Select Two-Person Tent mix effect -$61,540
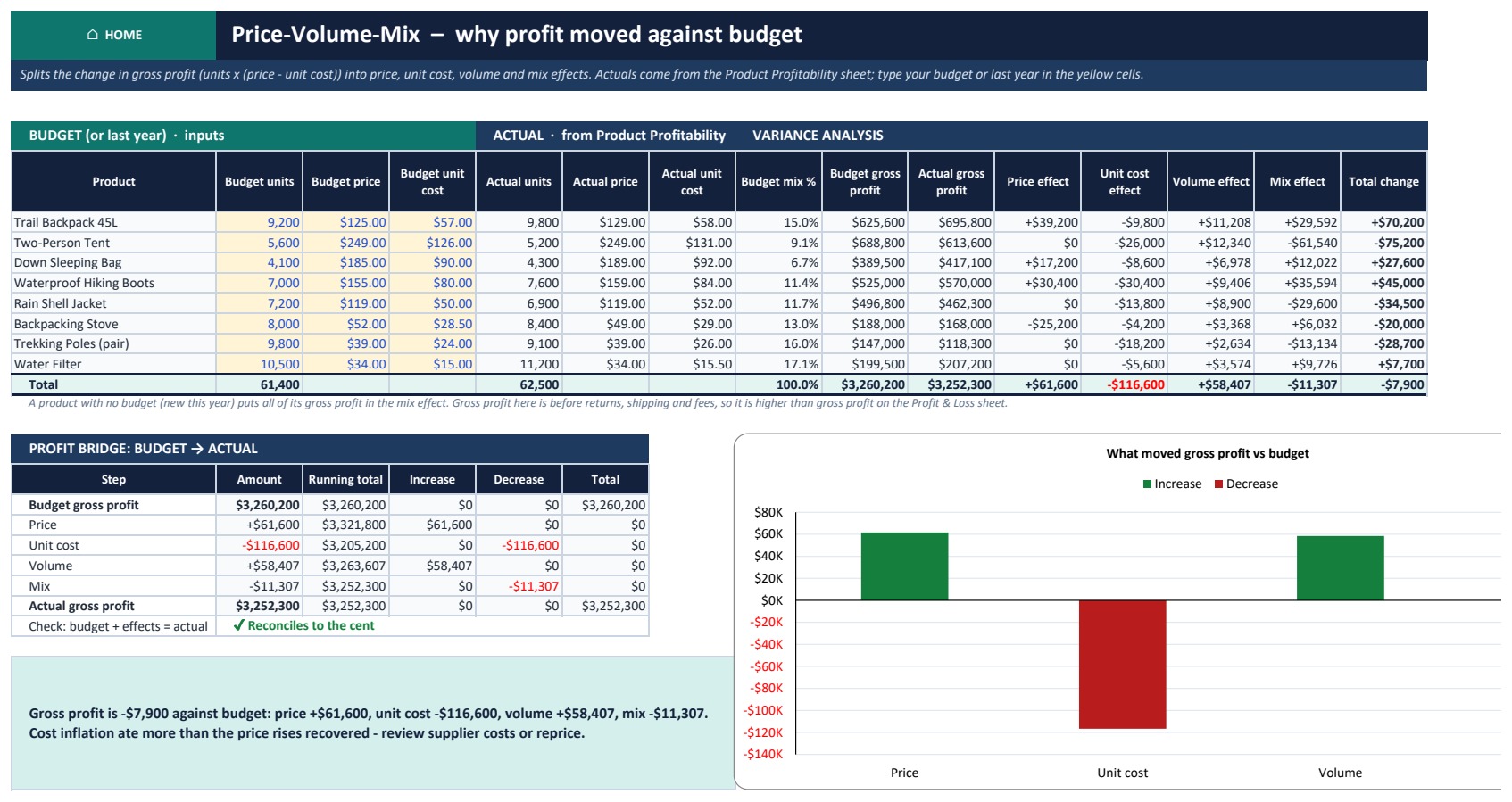 1297,243
